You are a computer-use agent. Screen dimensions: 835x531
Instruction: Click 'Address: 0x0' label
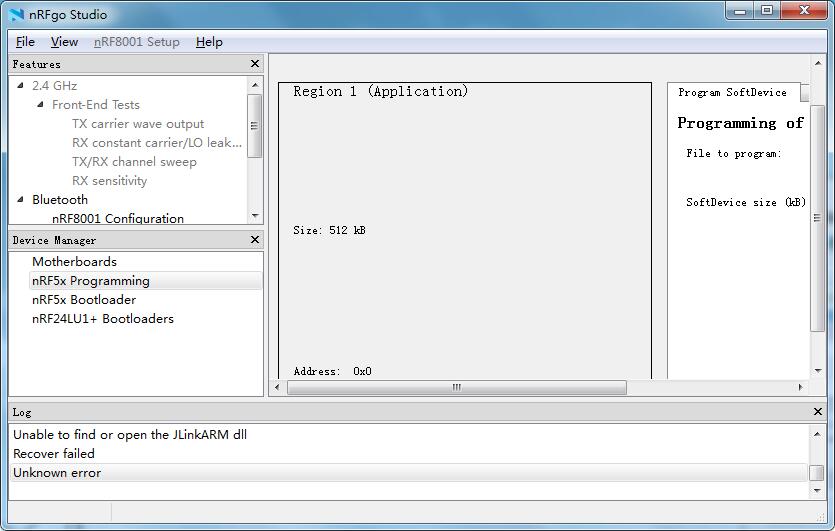point(332,371)
